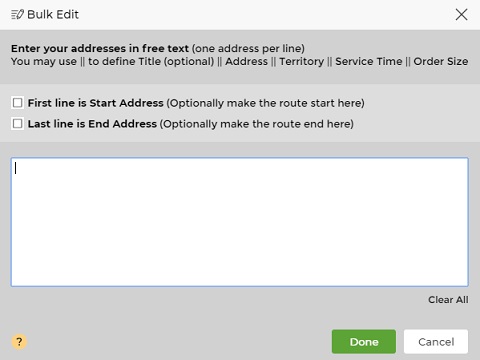Click '(one address per line)' note
Screen dimensions: 480x360
(x=248, y=49)
